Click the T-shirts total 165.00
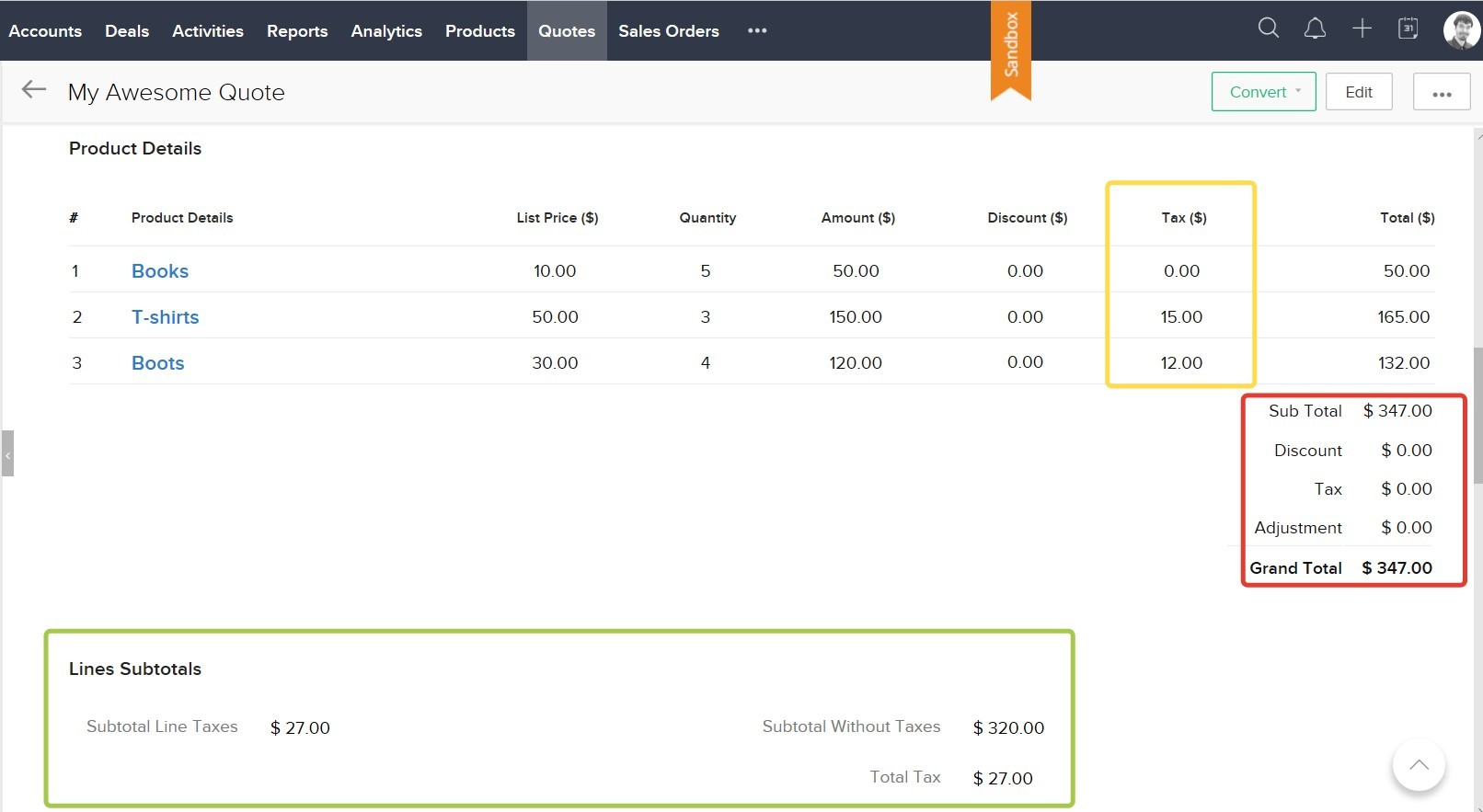The width and height of the screenshot is (1483, 812). point(1404,317)
